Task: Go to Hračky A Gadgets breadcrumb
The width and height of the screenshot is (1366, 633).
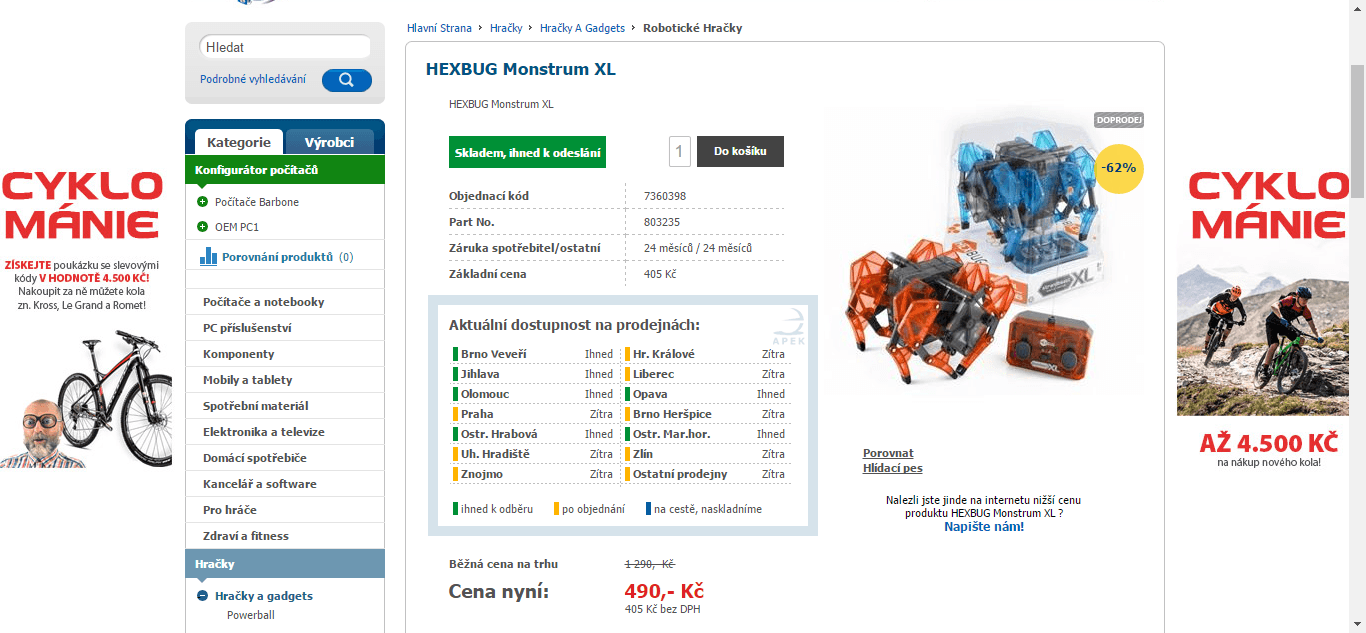Action: coord(582,28)
